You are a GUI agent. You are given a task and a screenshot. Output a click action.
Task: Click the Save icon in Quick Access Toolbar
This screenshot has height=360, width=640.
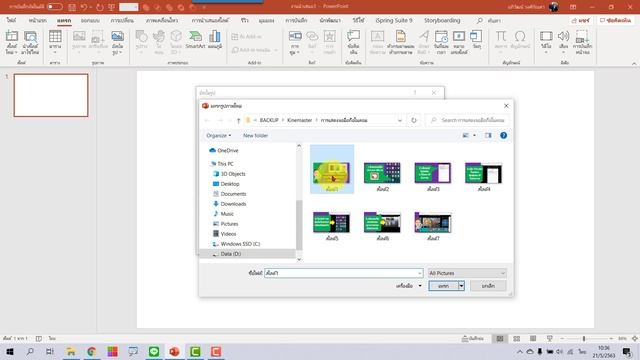point(72,7)
